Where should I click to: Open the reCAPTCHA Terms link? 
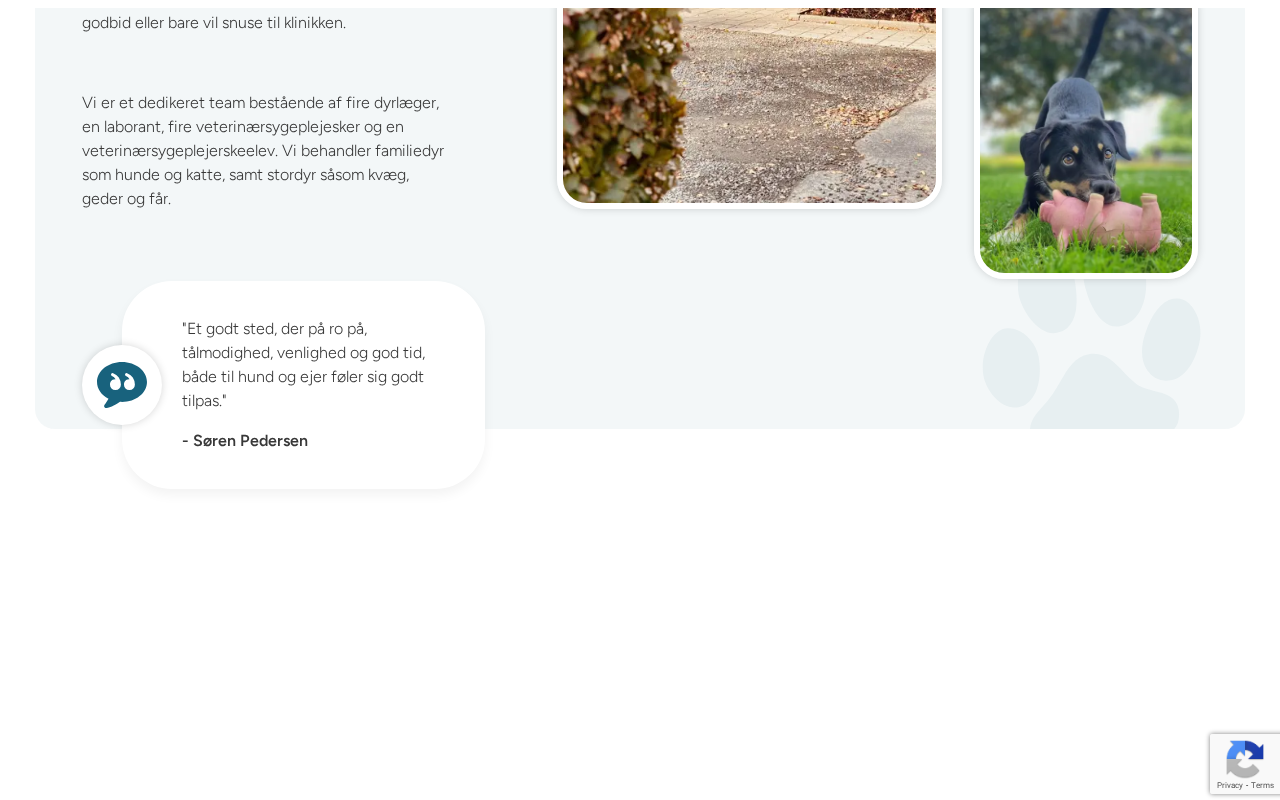point(1262,786)
